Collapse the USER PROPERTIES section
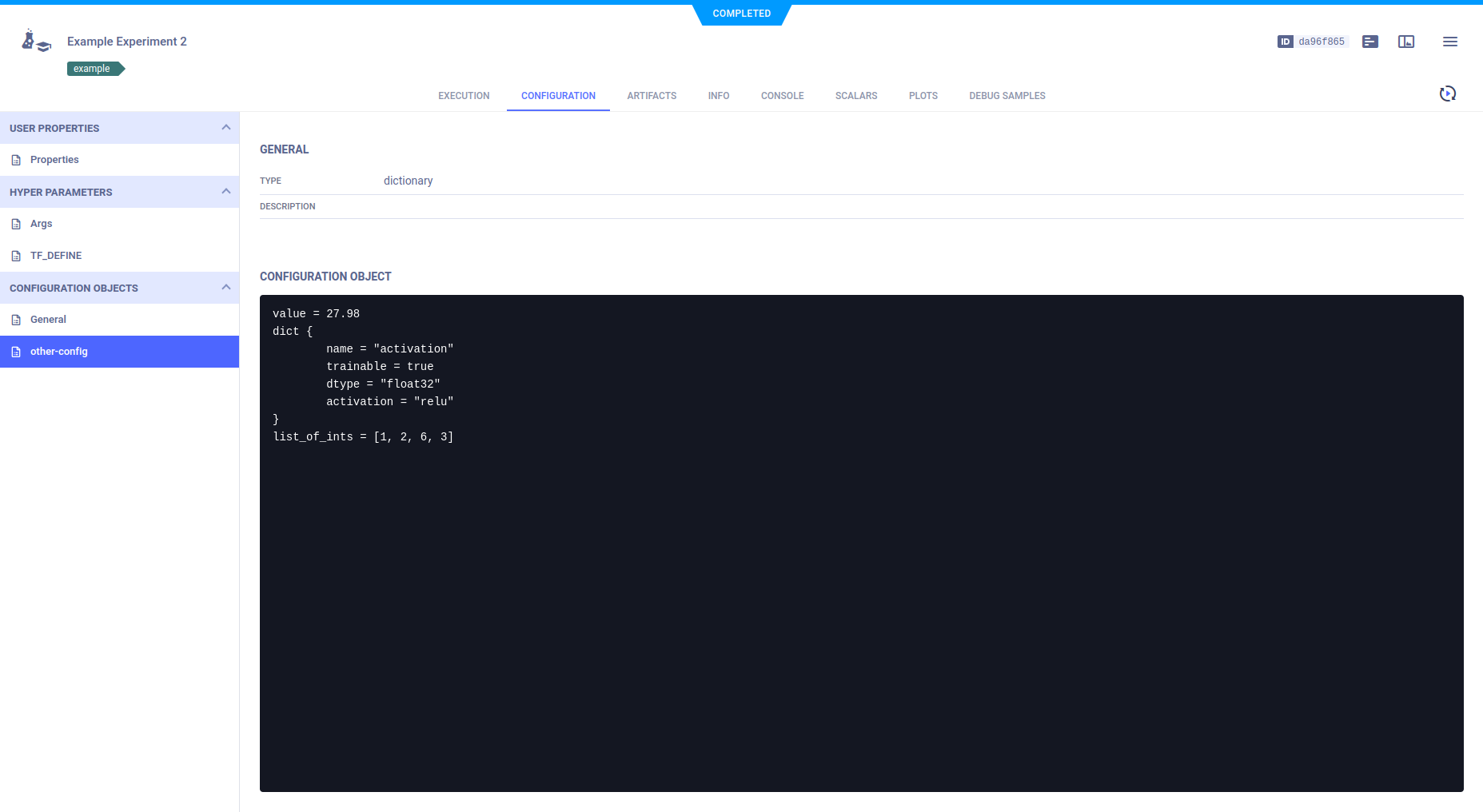 click(225, 127)
